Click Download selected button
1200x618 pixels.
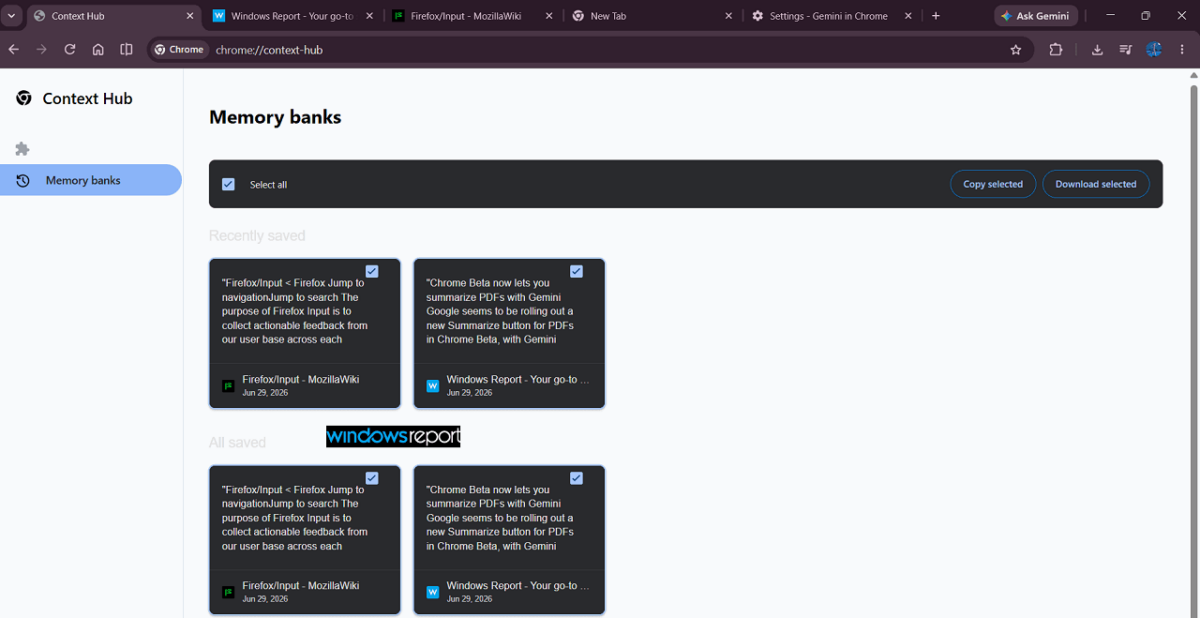1096,184
